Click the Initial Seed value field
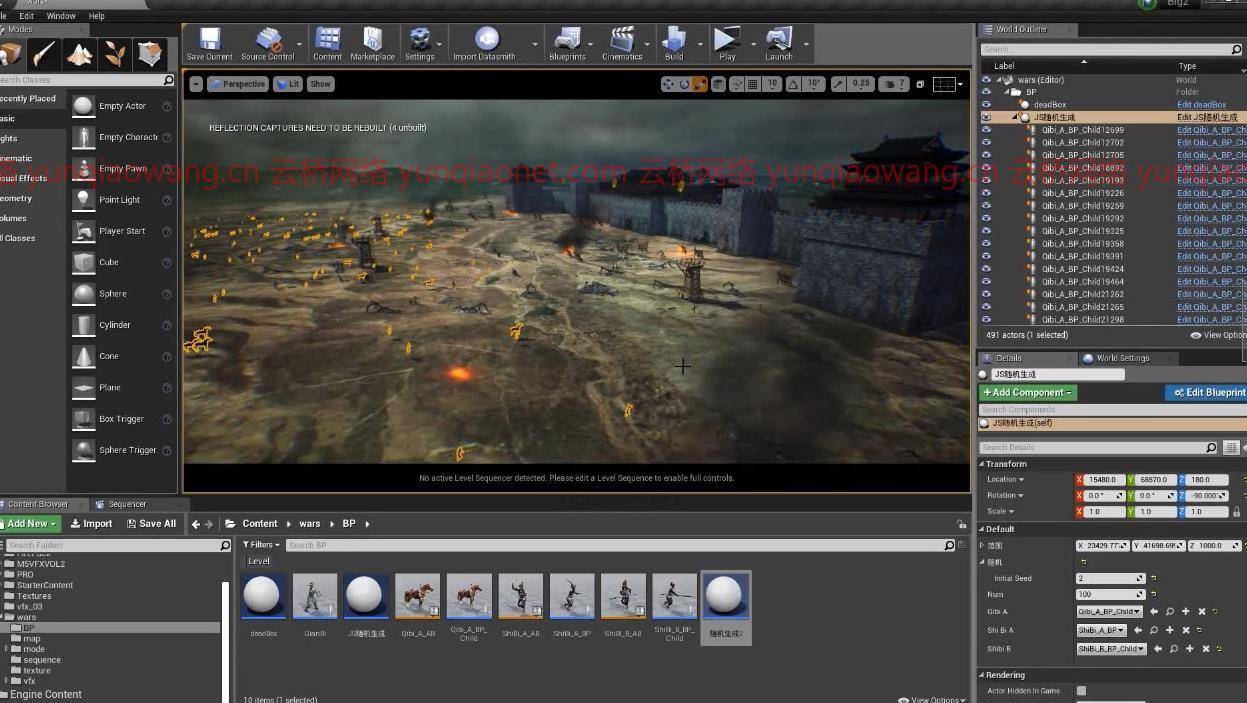This screenshot has height=703, width=1247. pos(1108,579)
